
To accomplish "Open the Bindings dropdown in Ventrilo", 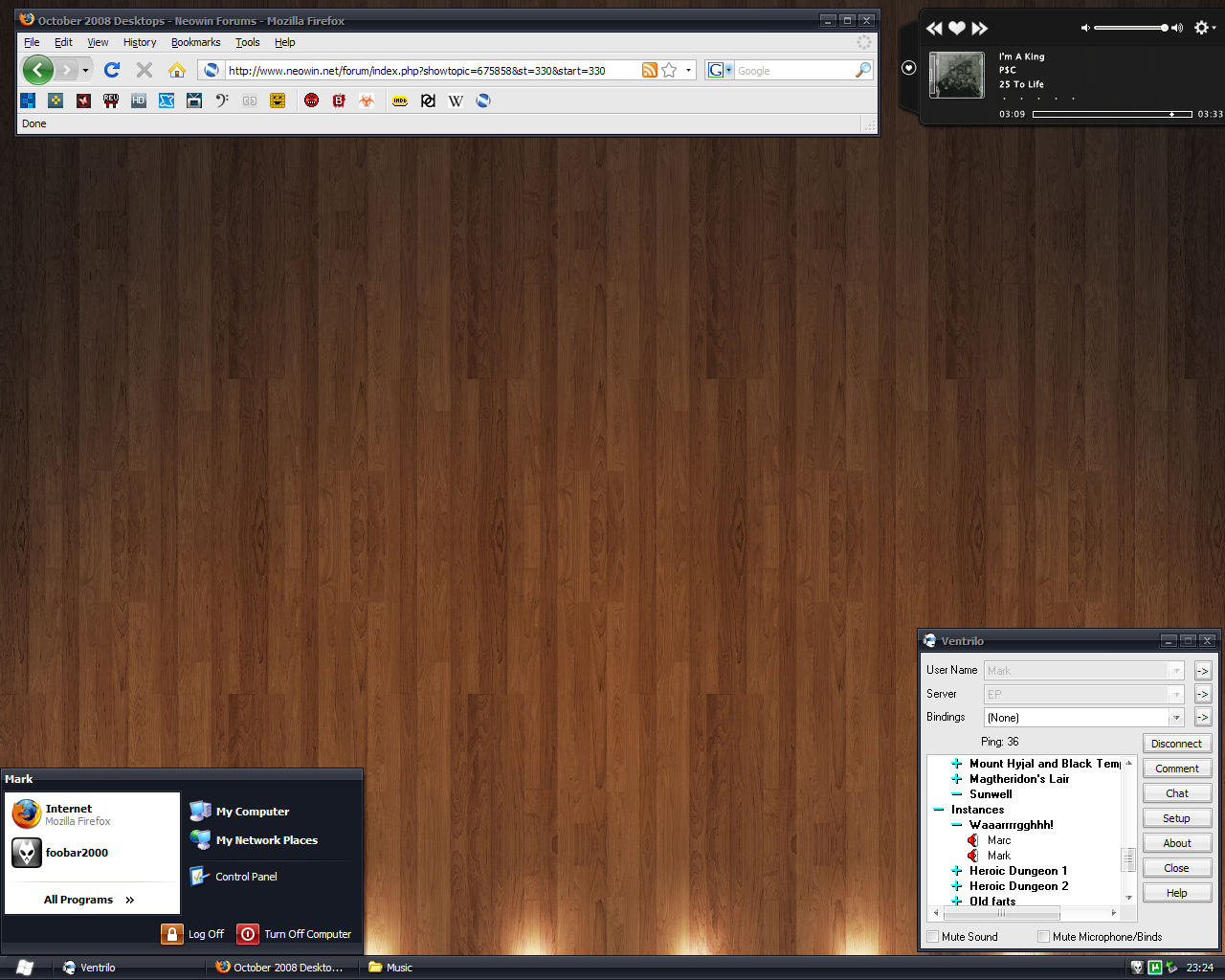I will (x=1176, y=718).
